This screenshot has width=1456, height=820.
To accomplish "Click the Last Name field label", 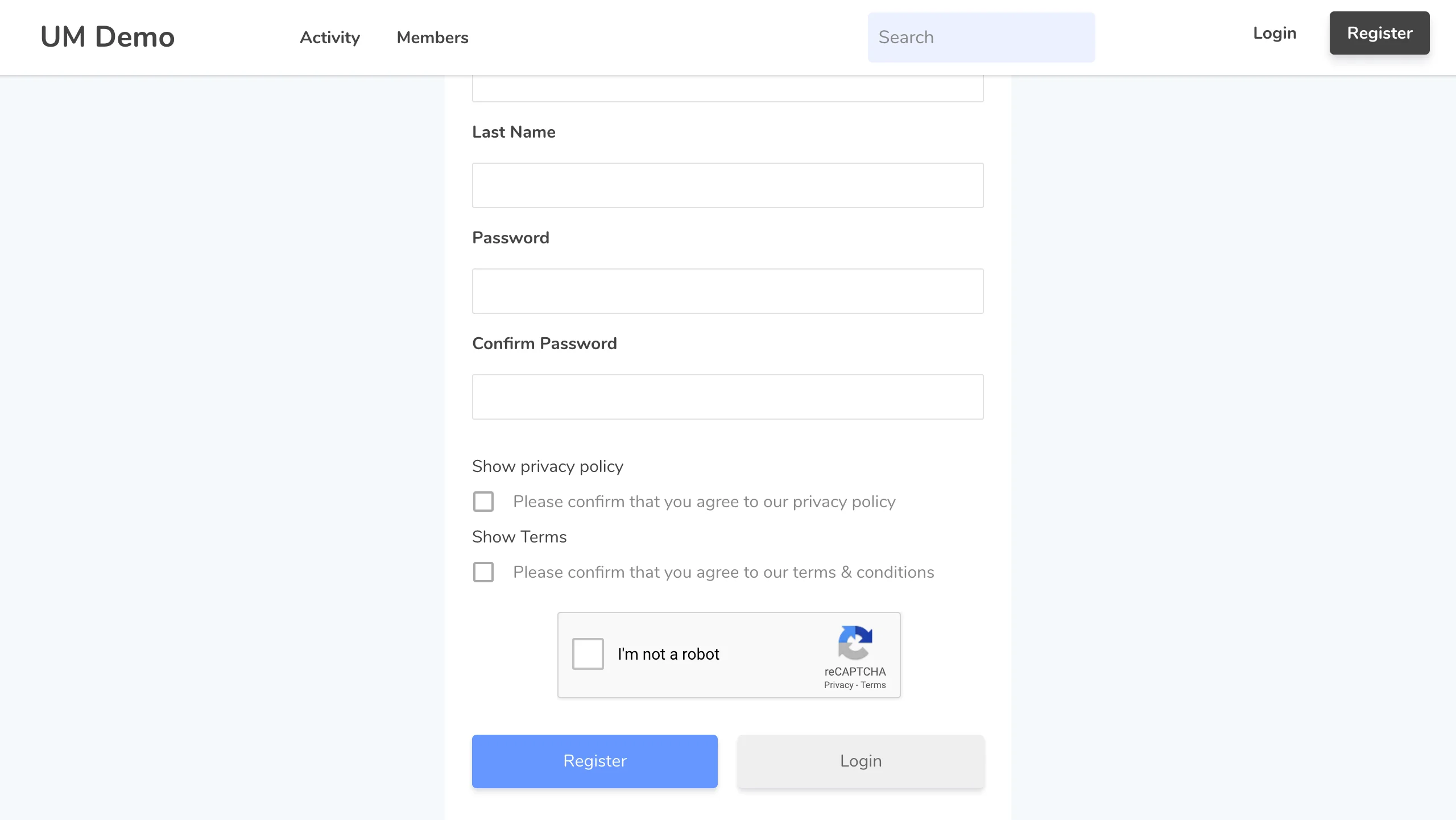I will 513,131.
